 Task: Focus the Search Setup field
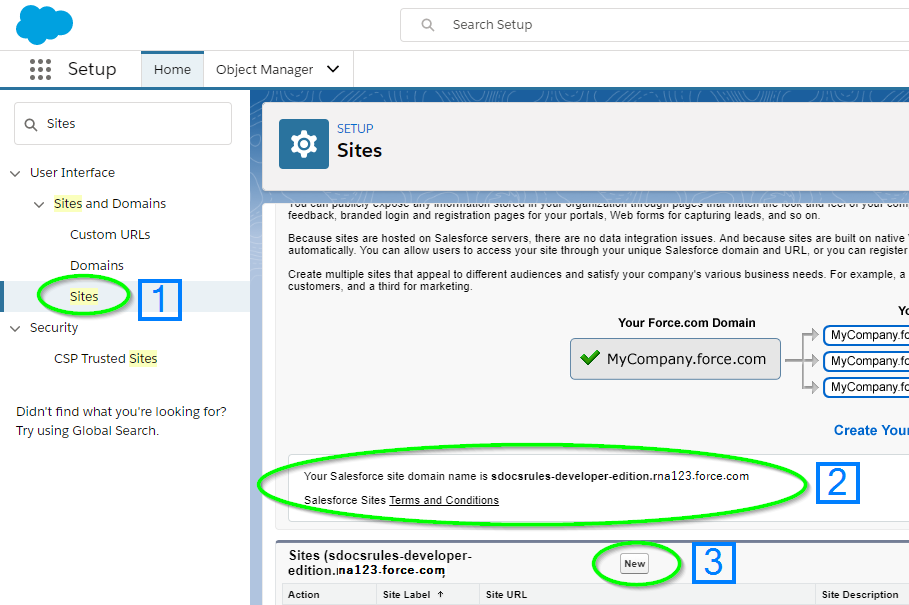[655, 25]
